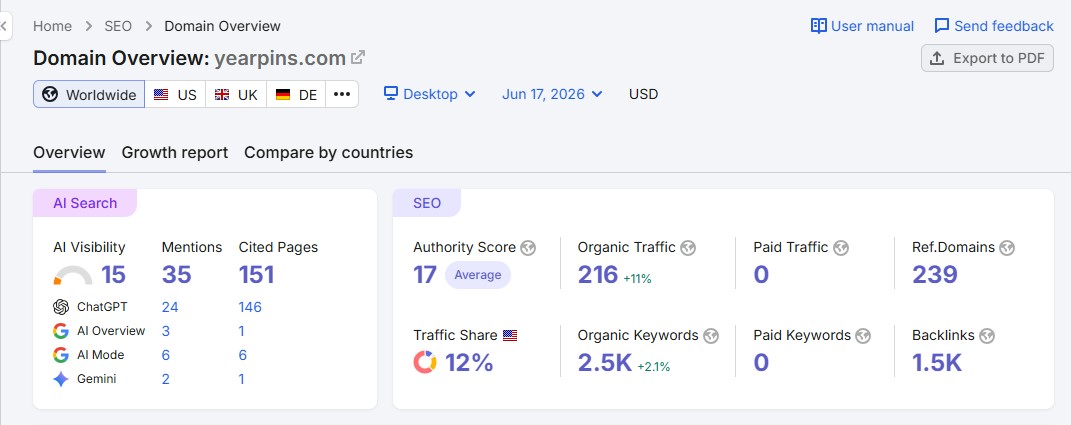Click AI Overview mentions value 3

166,331
